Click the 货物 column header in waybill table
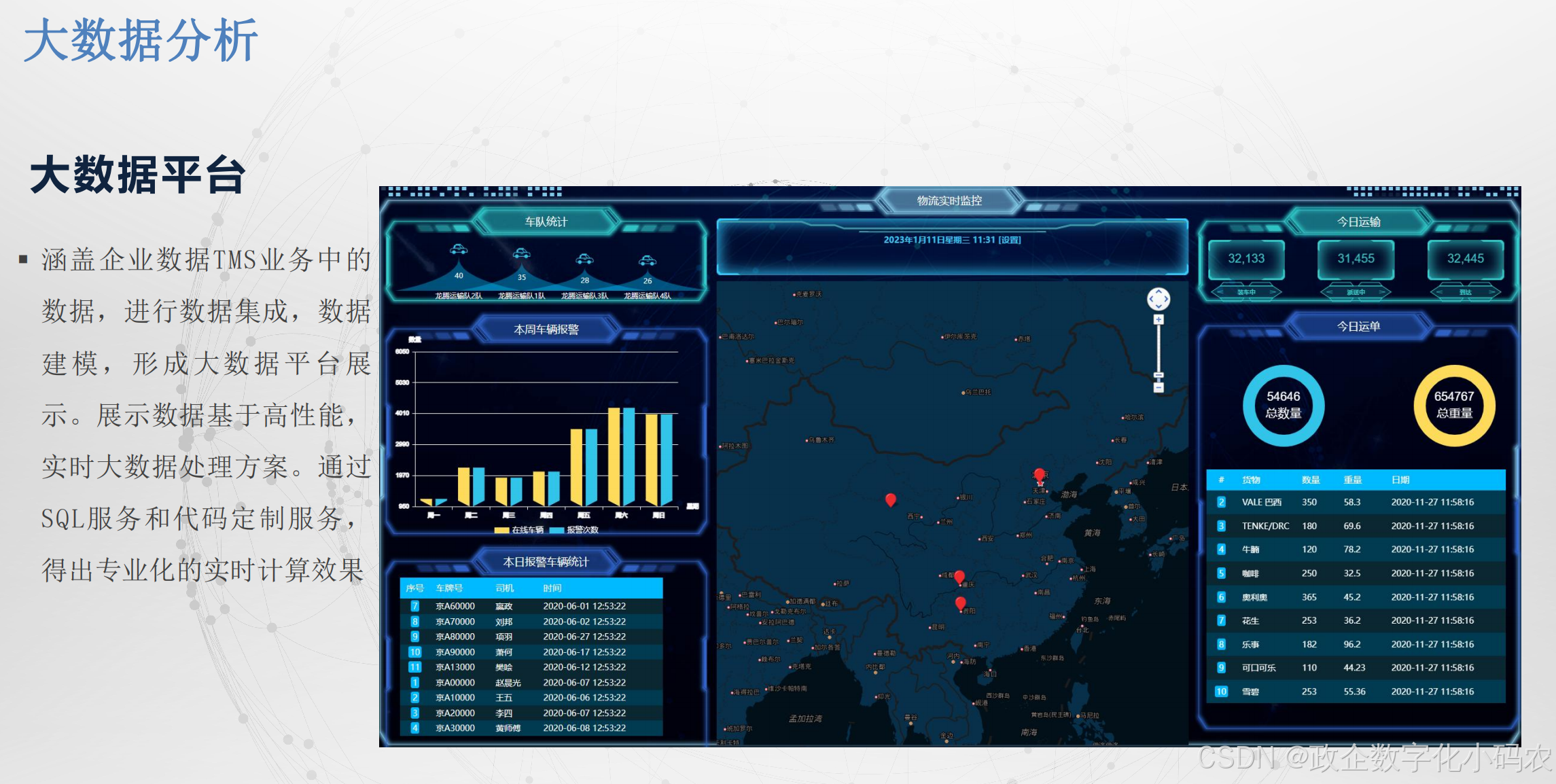The height and width of the screenshot is (784, 1556). (x=1251, y=480)
